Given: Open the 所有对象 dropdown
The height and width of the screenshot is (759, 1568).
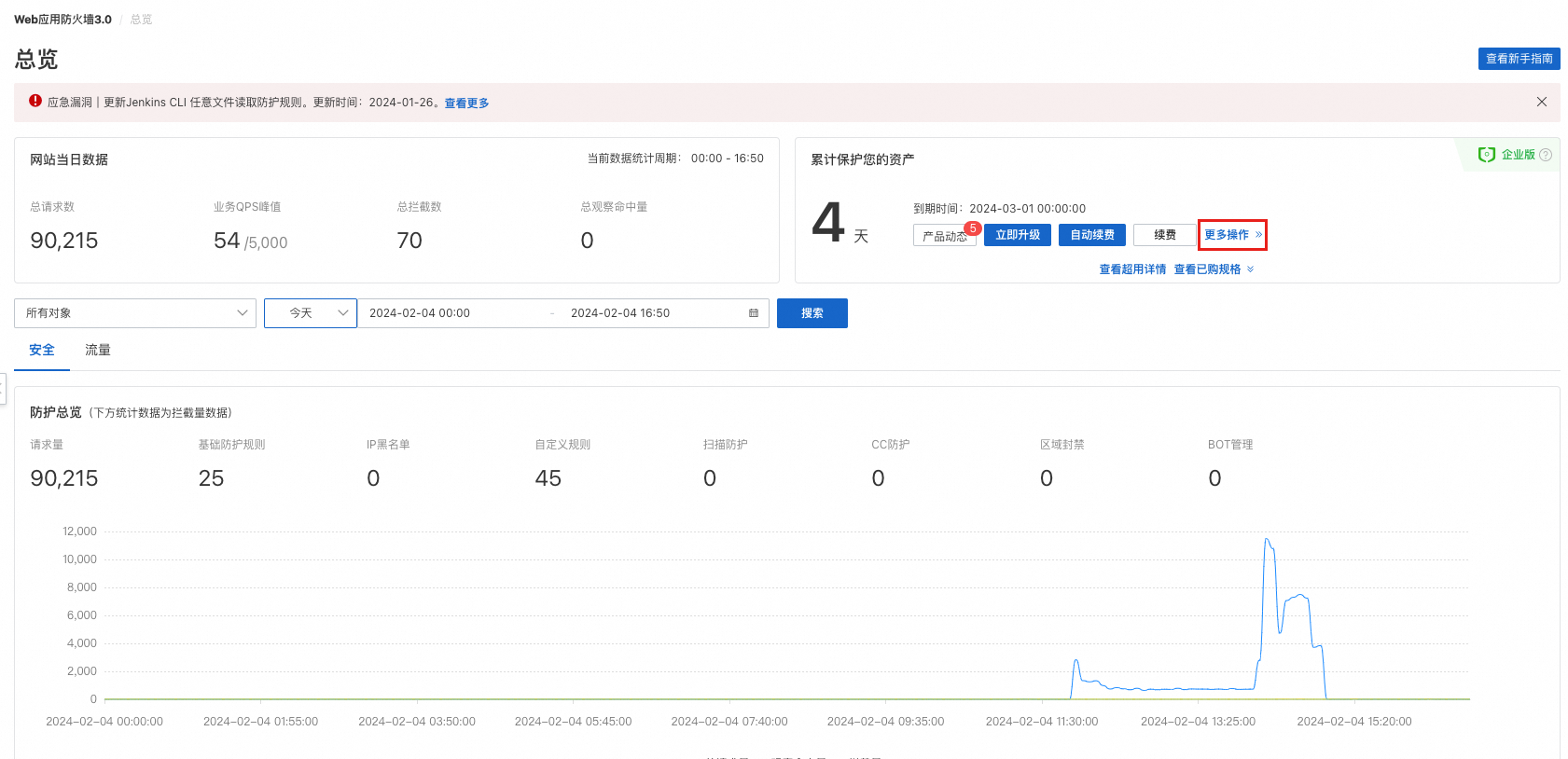Looking at the screenshot, I should tap(135, 313).
